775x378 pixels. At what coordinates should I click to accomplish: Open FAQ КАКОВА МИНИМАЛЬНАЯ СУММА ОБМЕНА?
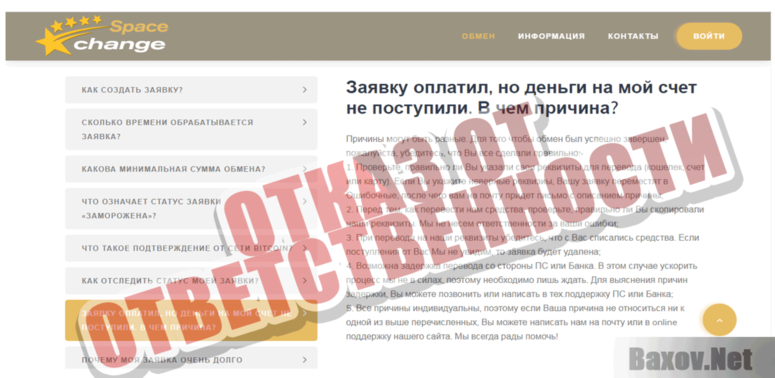191,169
